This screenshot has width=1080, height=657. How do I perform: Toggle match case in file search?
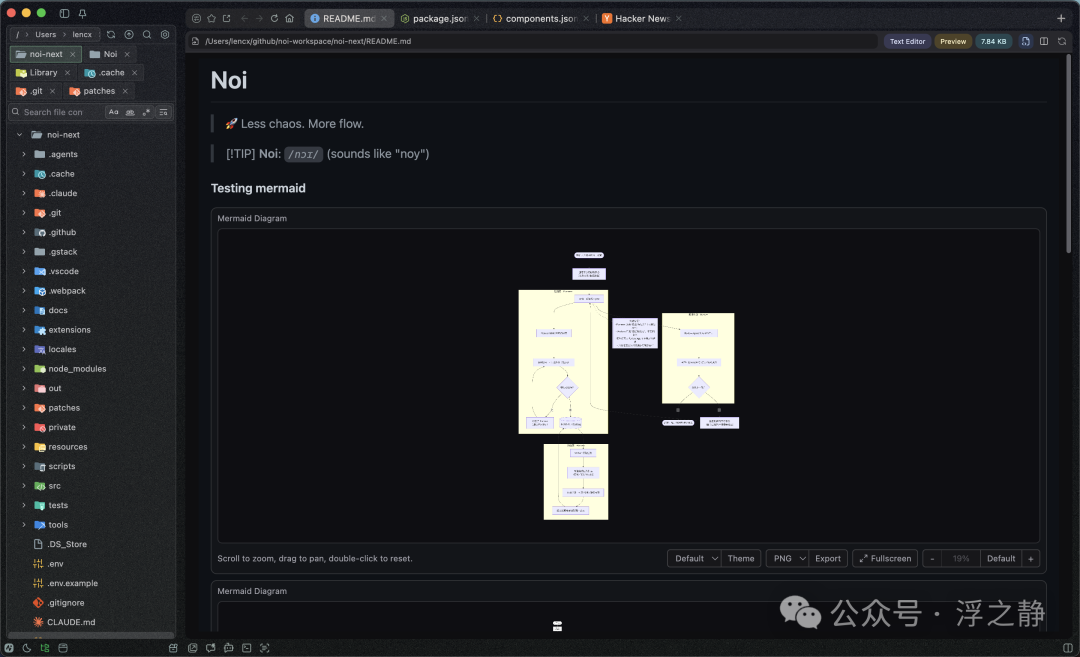point(114,112)
